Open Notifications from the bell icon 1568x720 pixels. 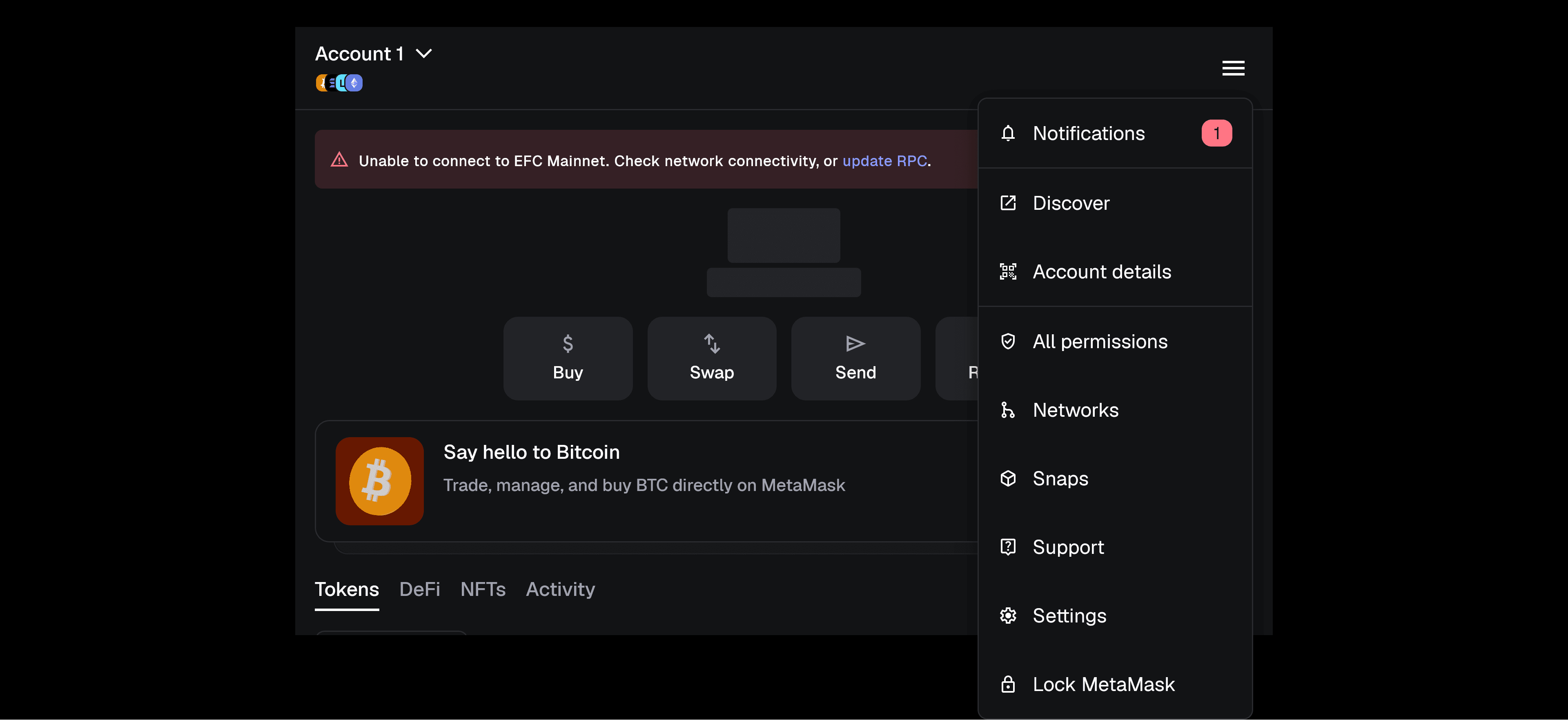tap(1008, 133)
